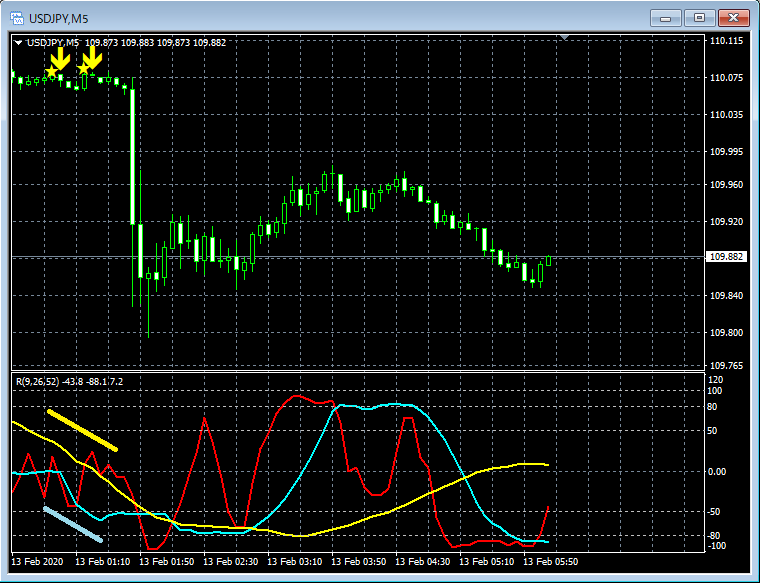
Task: Click the 109.920 price scale label
Action: (726, 222)
